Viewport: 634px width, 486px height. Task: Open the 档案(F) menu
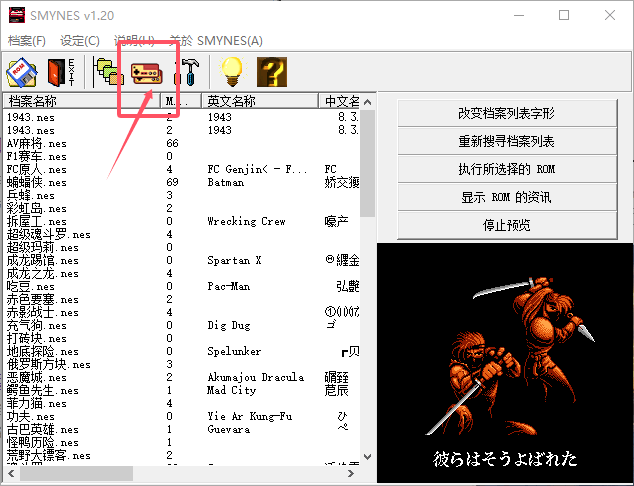point(27,40)
